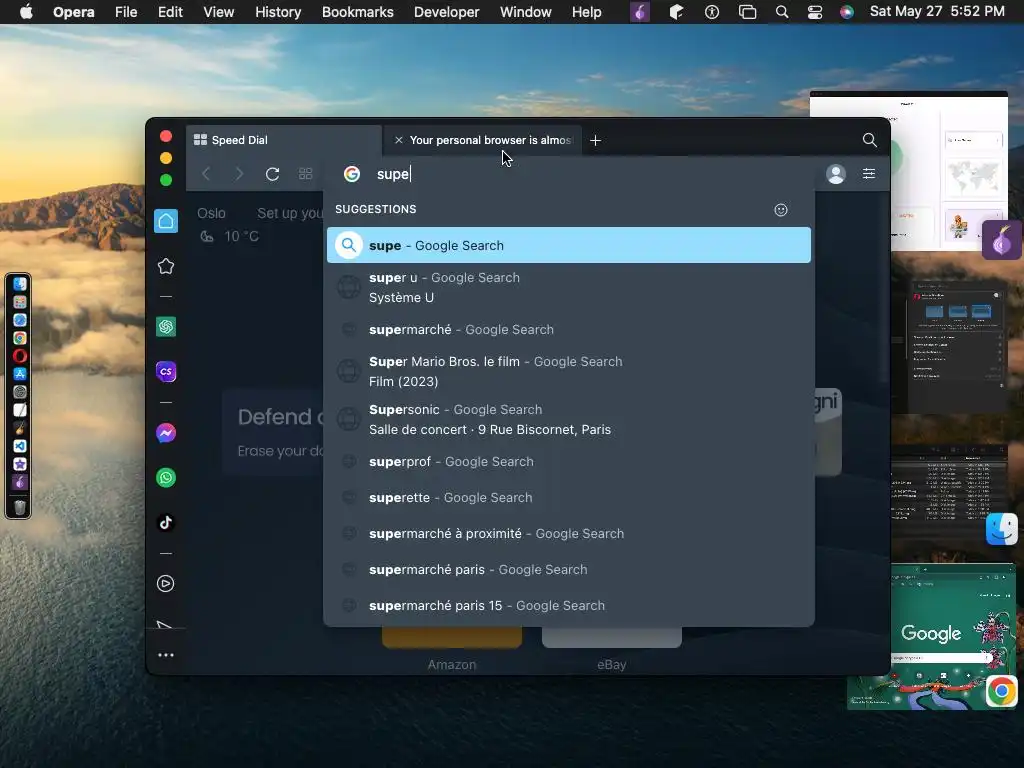Open the Opera menu in menu bar
Image resolution: width=1024 pixels, height=768 pixels.
[x=74, y=12]
